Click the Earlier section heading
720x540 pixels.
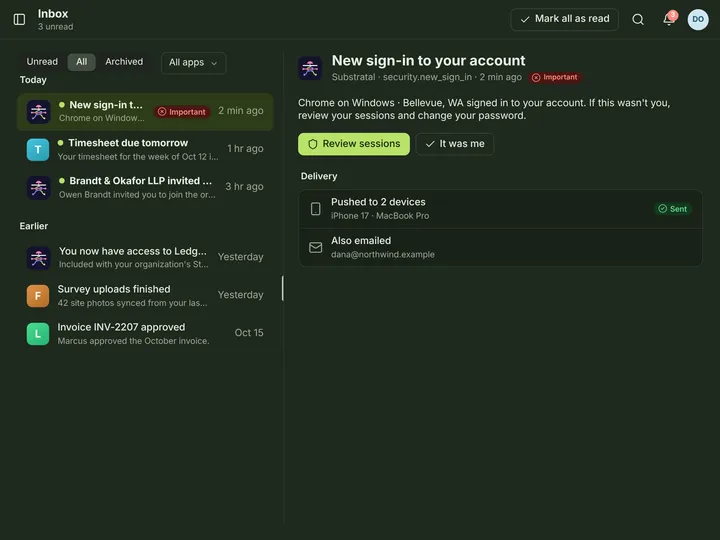pos(34,226)
